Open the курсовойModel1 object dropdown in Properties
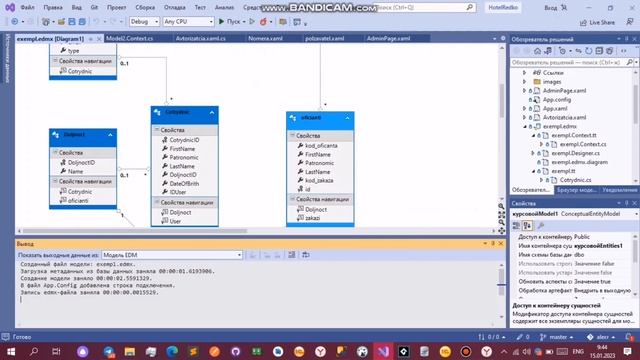The image size is (640, 360). tap(636, 214)
